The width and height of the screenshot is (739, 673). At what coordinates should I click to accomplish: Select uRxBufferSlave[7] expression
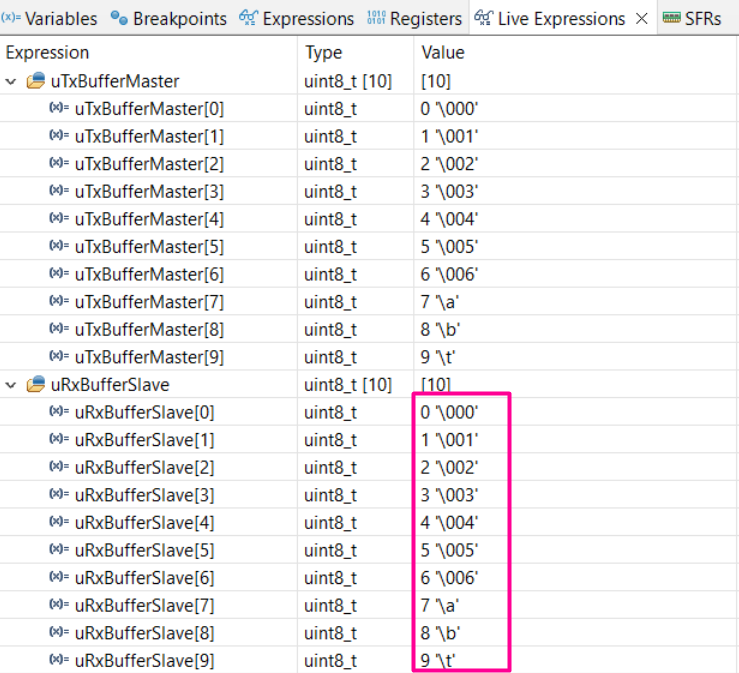click(x=144, y=606)
